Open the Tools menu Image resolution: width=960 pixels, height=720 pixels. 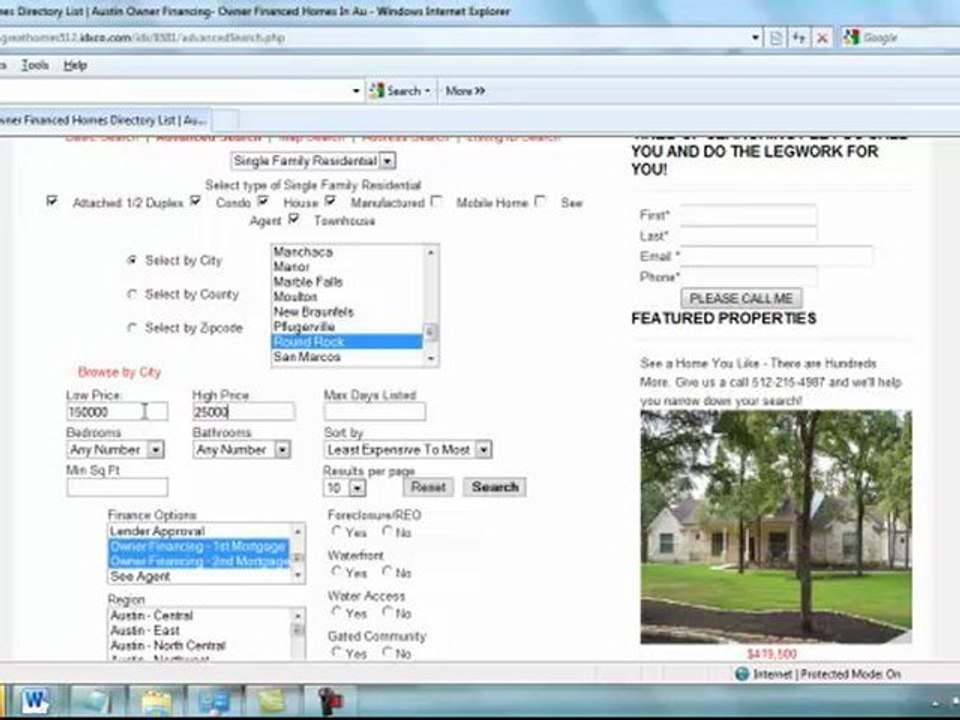(35, 65)
